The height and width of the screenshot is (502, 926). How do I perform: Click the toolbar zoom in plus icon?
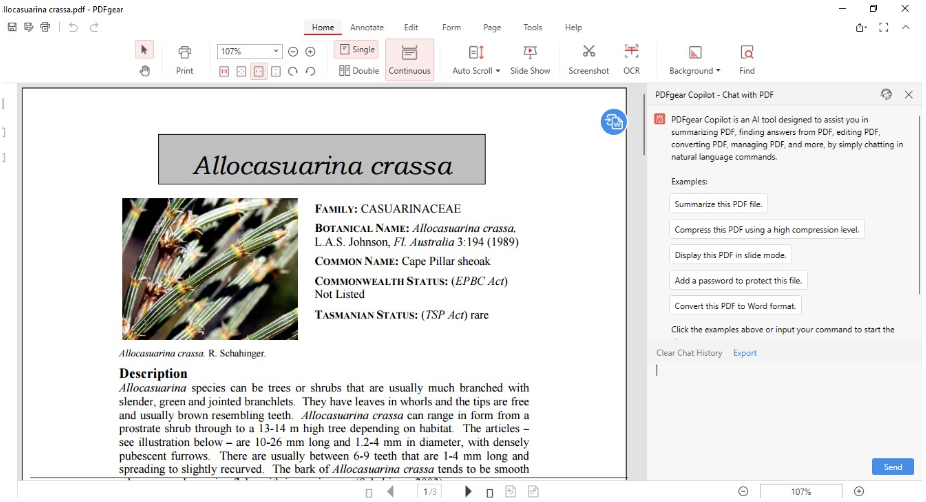click(310, 51)
